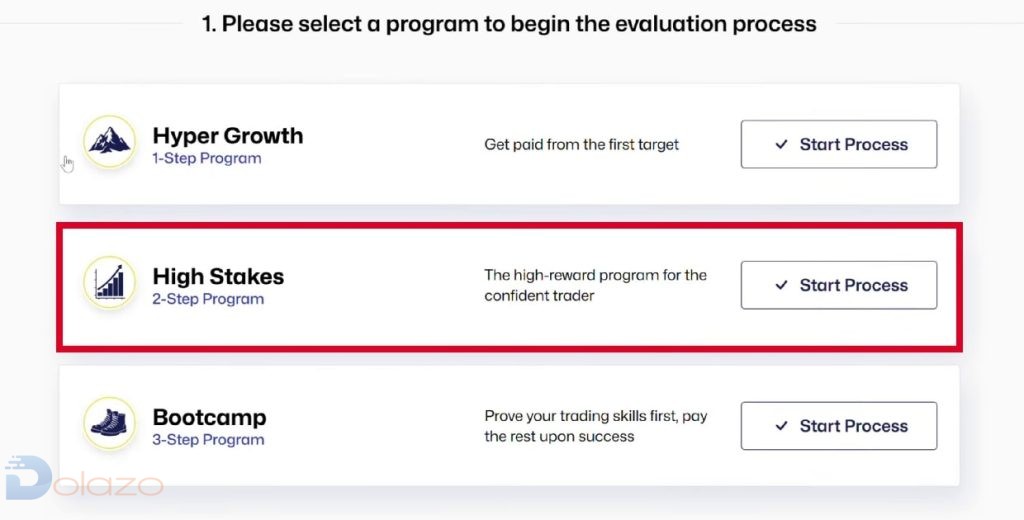The image size is (1024, 520).
Task: Click the Bootcamp boots icon
Action: point(110,423)
